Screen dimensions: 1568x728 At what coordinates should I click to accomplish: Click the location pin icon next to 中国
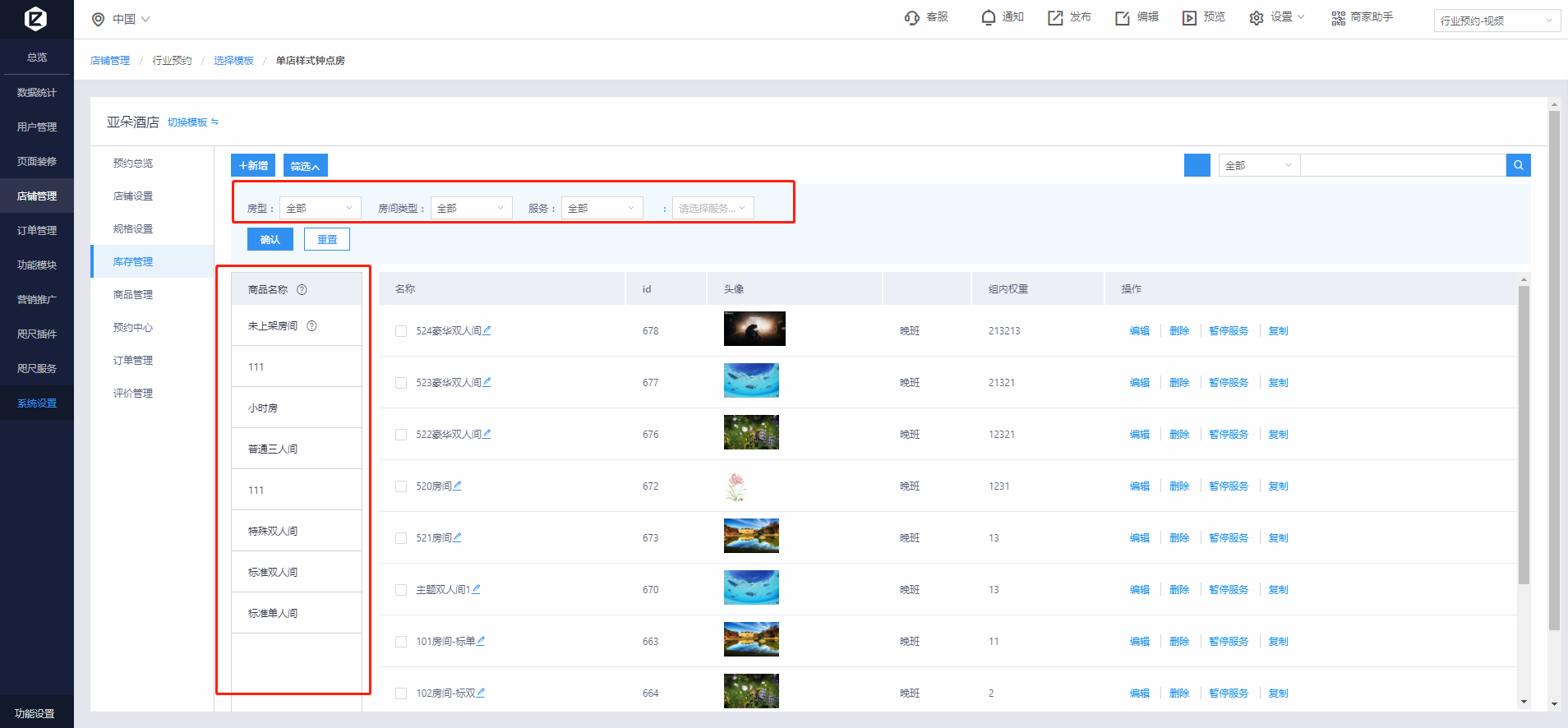click(98, 19)
